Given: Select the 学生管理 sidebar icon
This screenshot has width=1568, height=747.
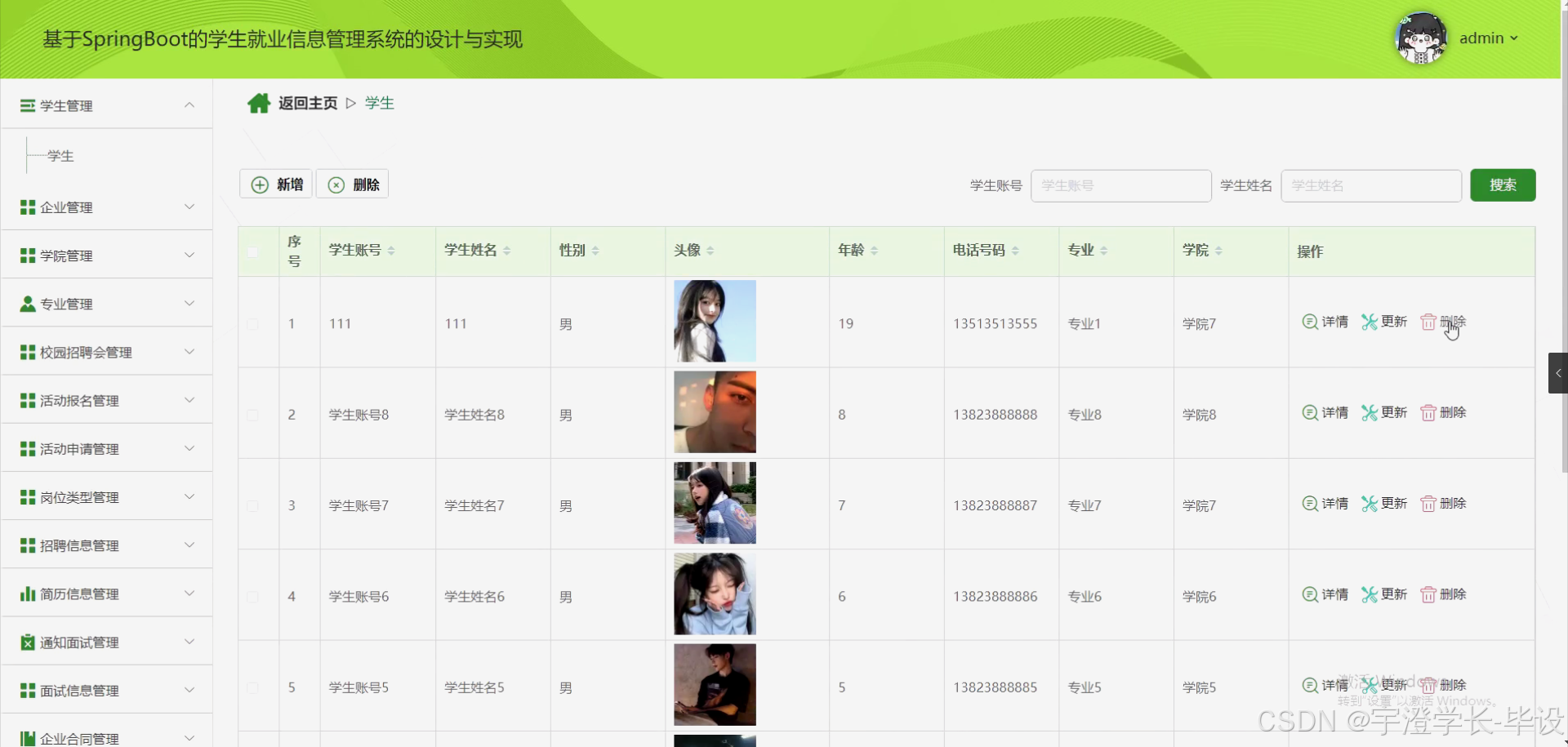Looking at the screenshot, I should pyautogui.click(x=27, y=105).
